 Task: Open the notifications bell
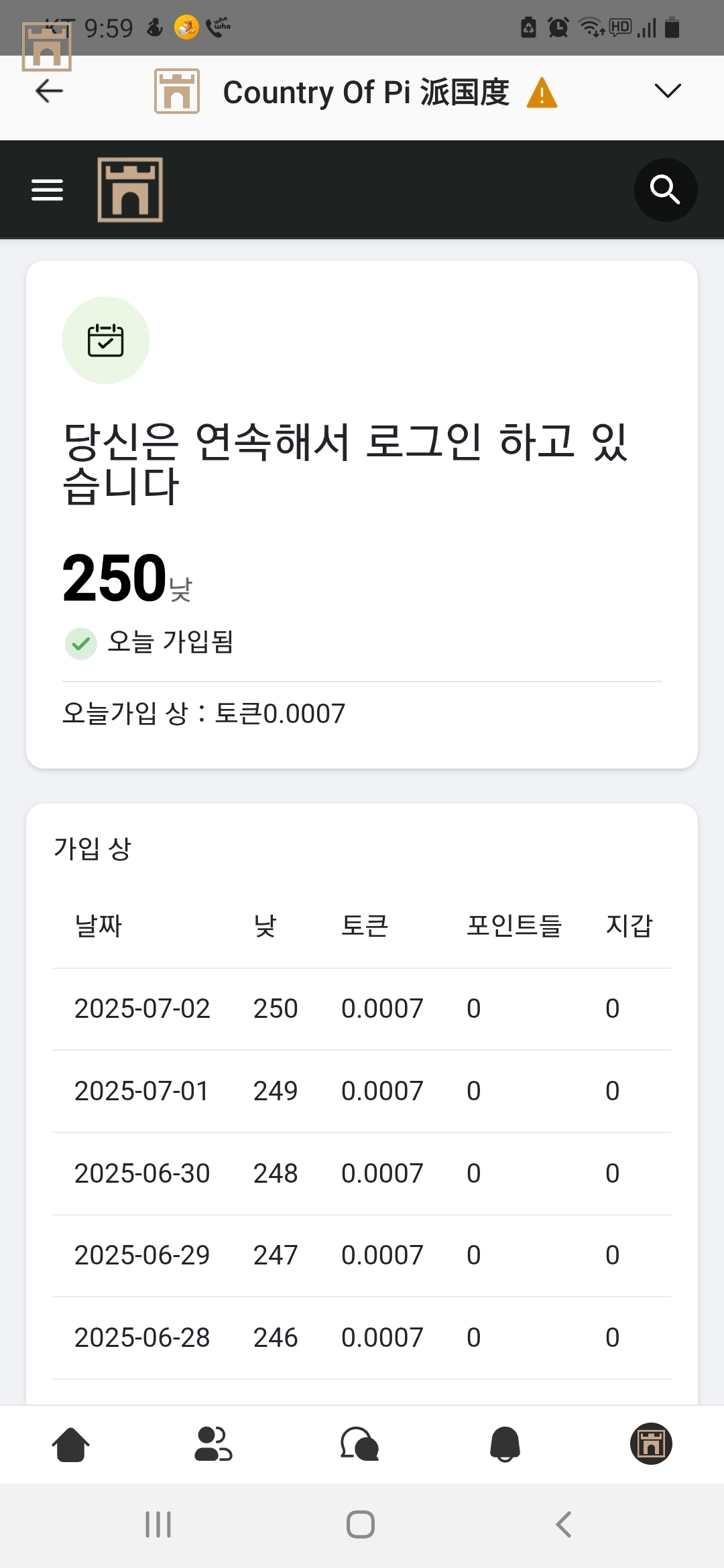505,1444
